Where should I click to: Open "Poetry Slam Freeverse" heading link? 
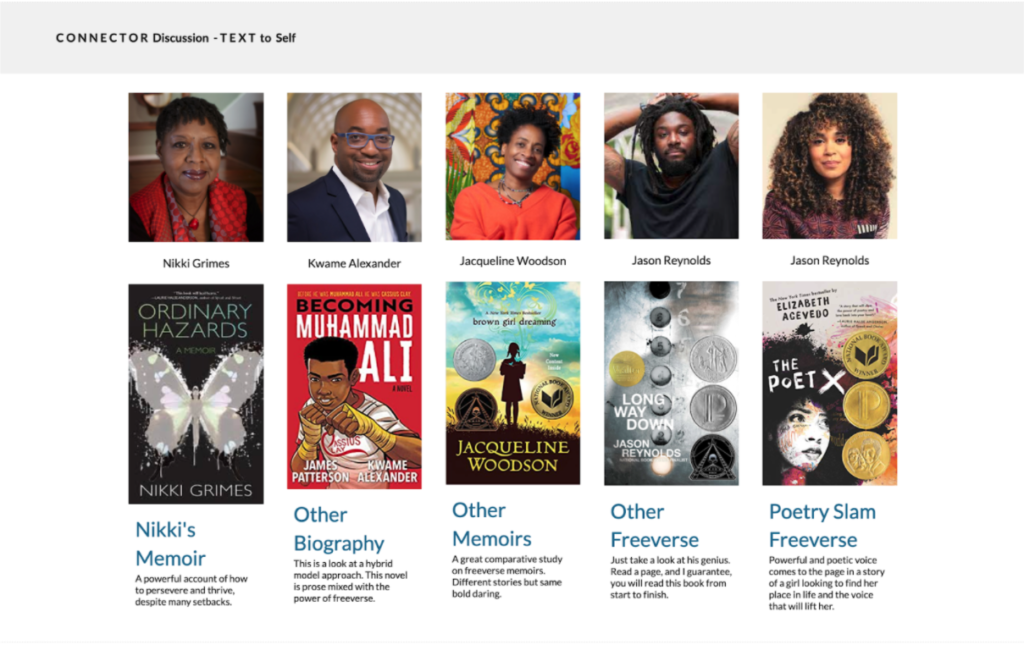(x=822, y=526)
